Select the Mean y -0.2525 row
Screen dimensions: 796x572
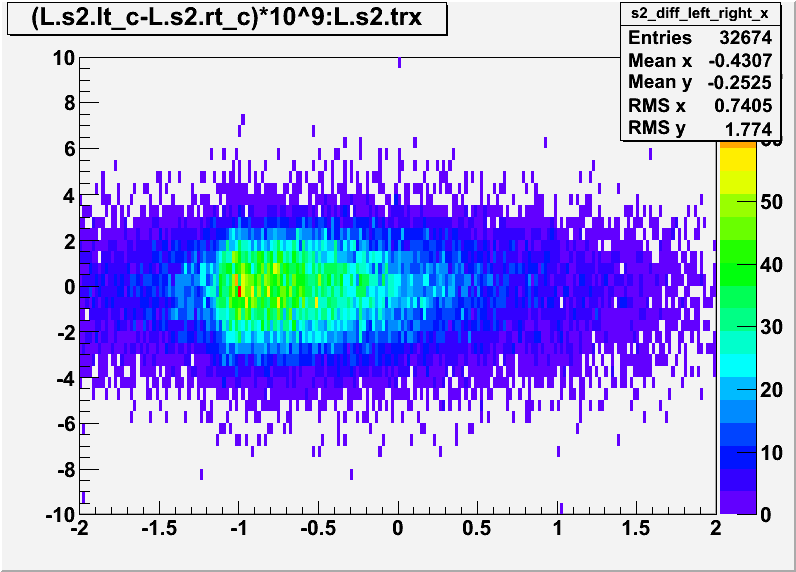coord(700,82)
